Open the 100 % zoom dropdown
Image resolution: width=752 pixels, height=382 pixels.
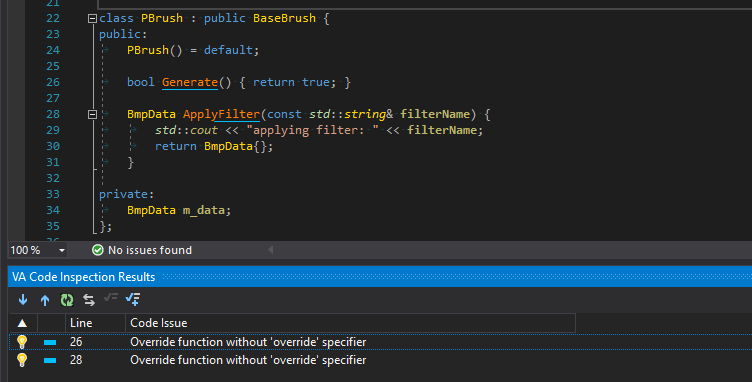[x=62, y=250]
